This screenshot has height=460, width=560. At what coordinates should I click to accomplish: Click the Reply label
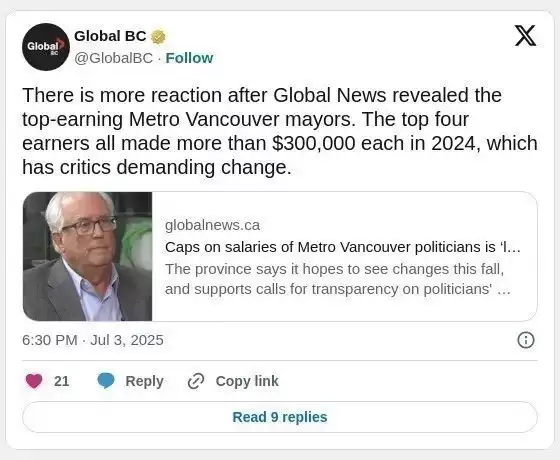click(144, 381)
